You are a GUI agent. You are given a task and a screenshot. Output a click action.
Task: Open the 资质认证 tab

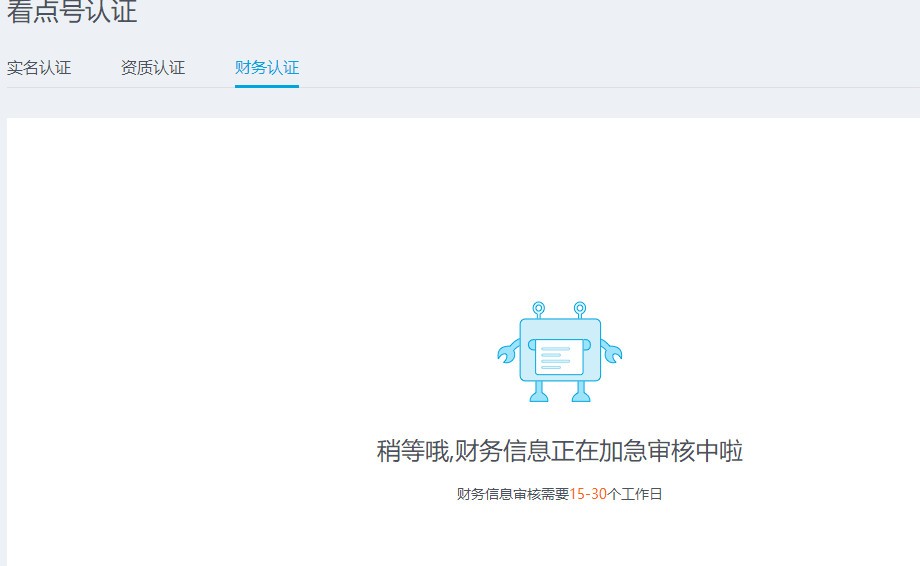(153, 68)
